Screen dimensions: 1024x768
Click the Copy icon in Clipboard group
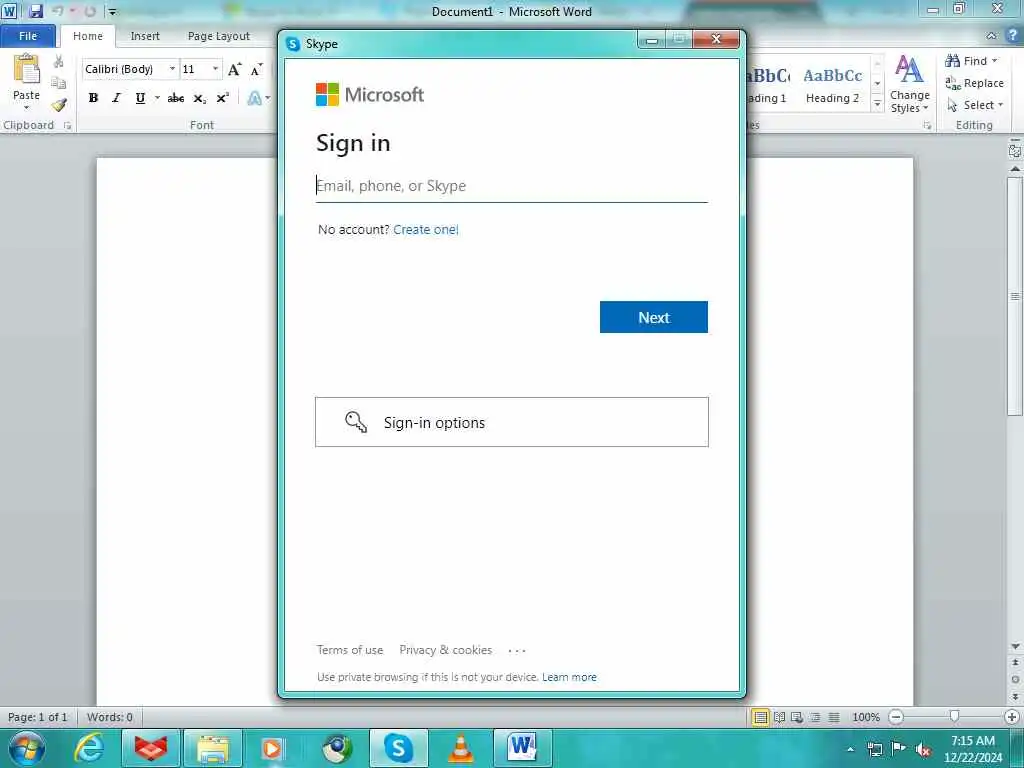[59, 82]
